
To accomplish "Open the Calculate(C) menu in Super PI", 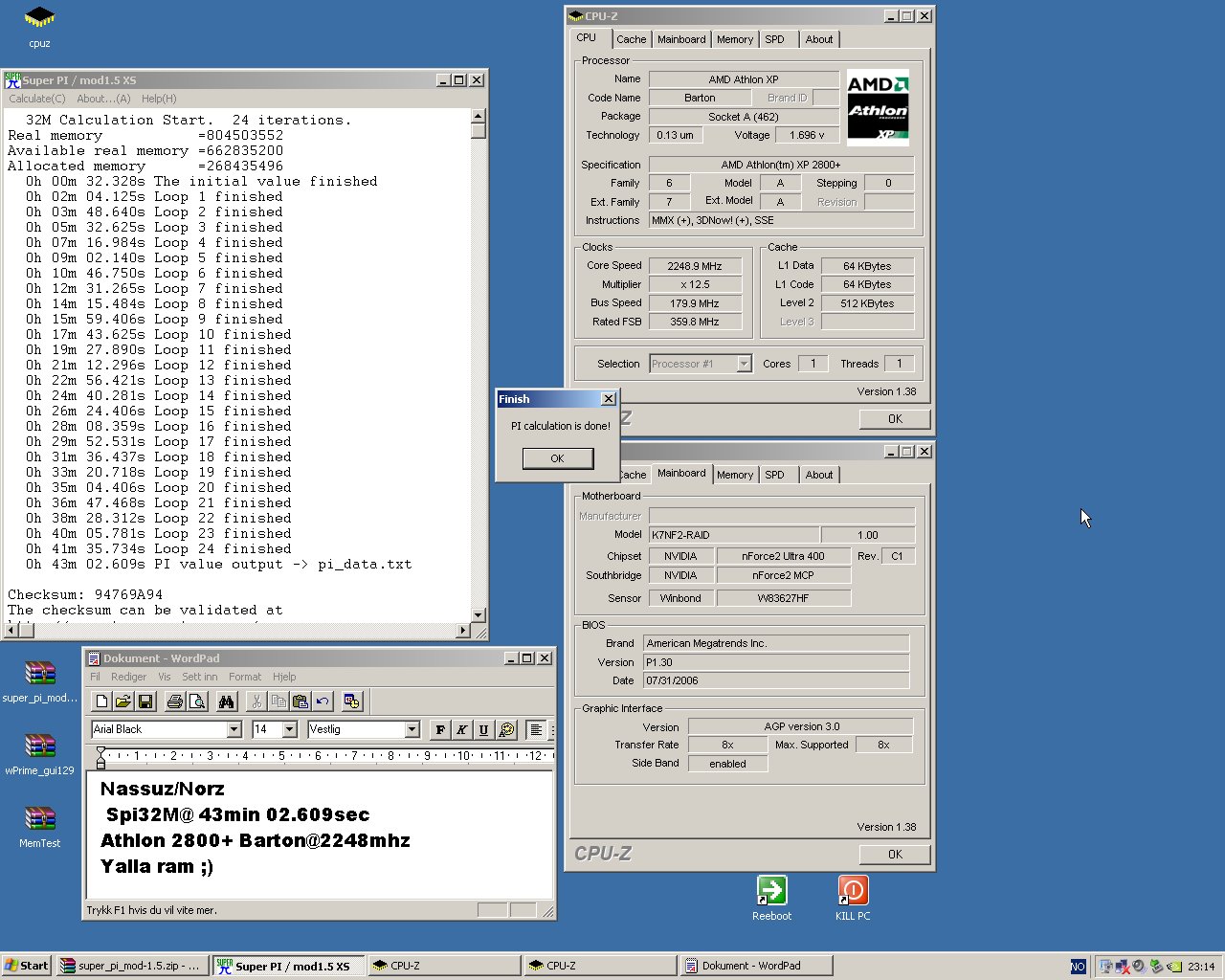I will [x=37, y=99].
